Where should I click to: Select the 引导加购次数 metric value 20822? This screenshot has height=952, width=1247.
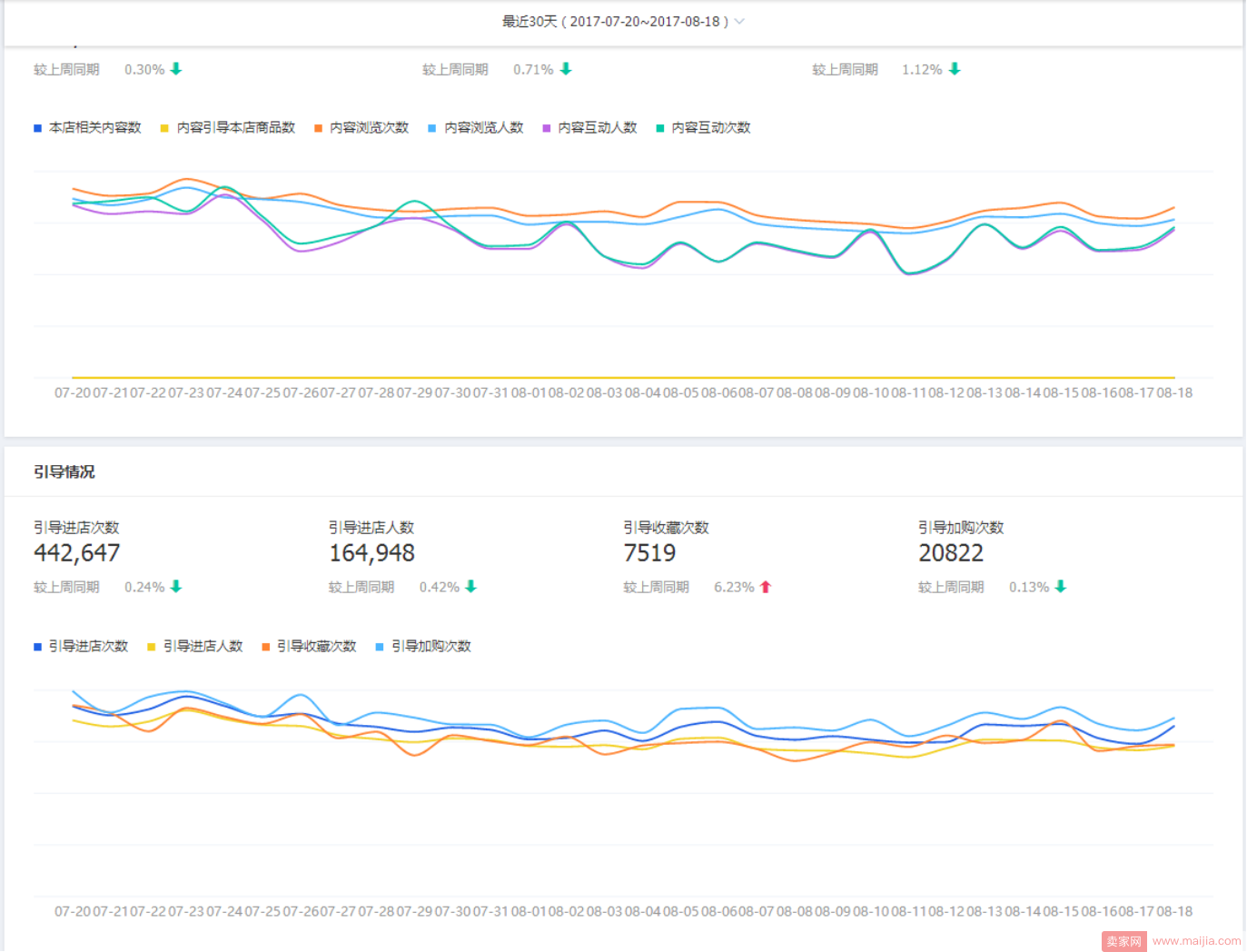pyautogui.click(x=951, y=553)
